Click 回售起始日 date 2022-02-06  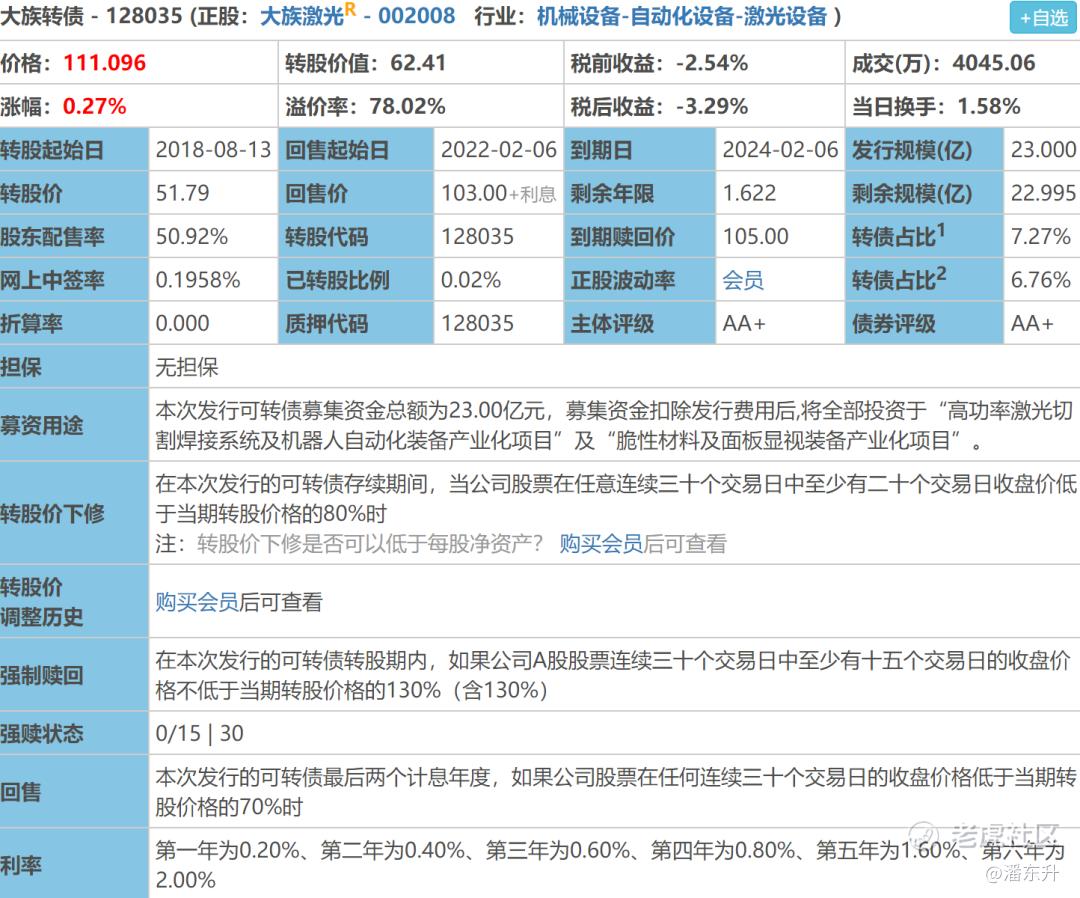pyautogui.click(x=499, y=149)
